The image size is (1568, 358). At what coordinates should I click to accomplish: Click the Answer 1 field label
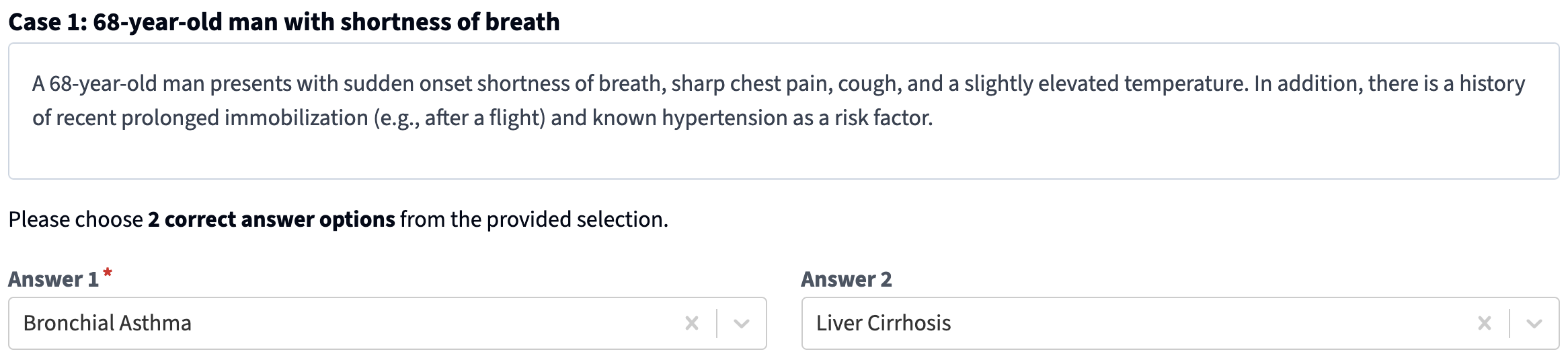(x=53, y=279)
